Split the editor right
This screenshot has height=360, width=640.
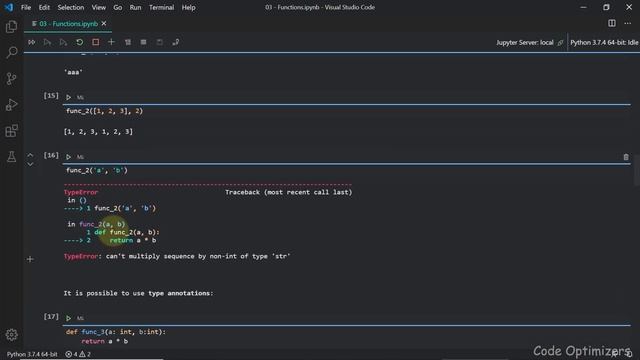coord(612,23)
